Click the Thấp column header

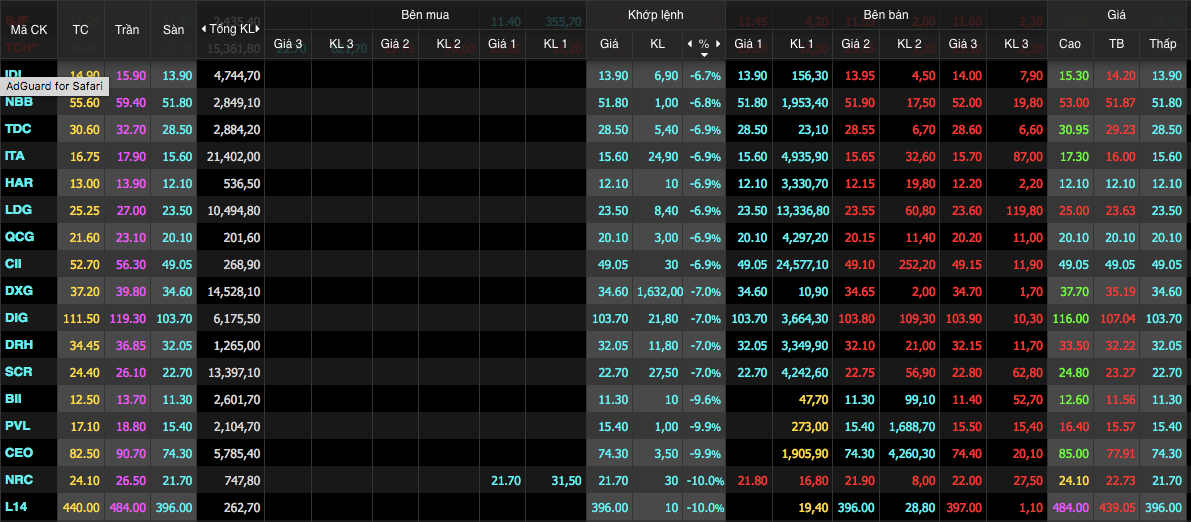[1162, 44]
